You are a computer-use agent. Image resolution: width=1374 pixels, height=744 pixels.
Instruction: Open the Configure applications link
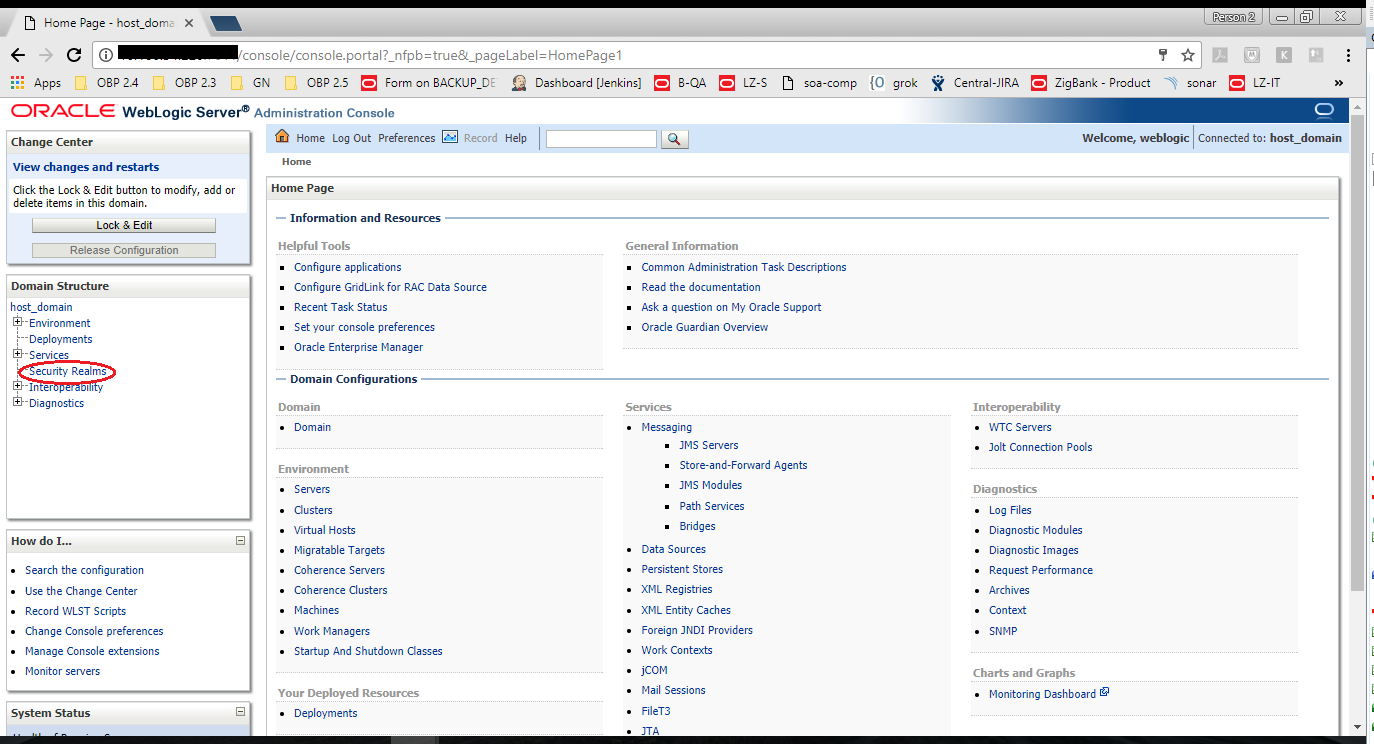click(347, 267)
